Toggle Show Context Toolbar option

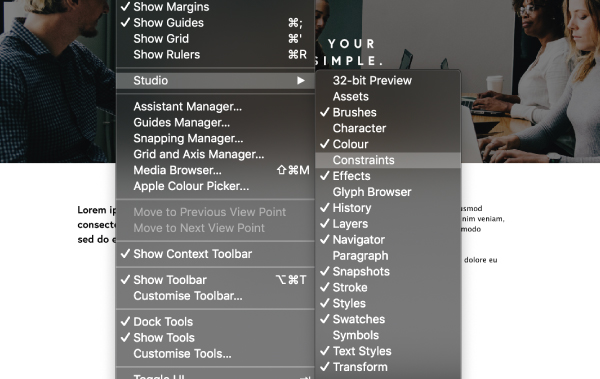215,254
